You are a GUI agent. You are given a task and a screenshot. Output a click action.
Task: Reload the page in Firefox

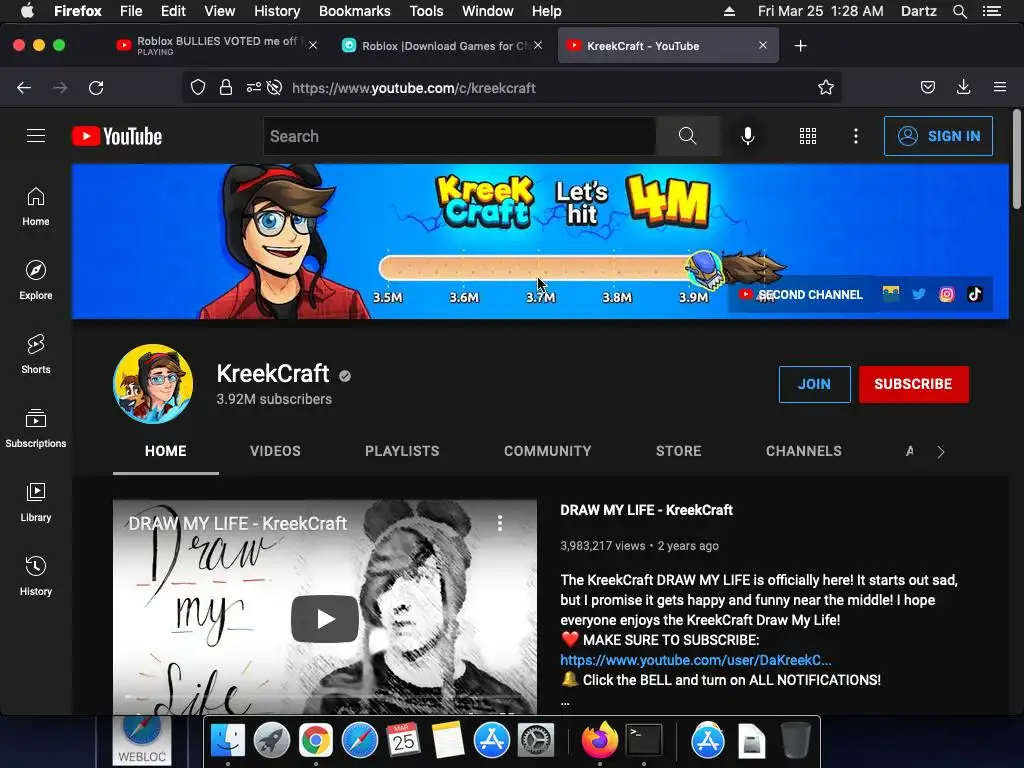[96, 88]
